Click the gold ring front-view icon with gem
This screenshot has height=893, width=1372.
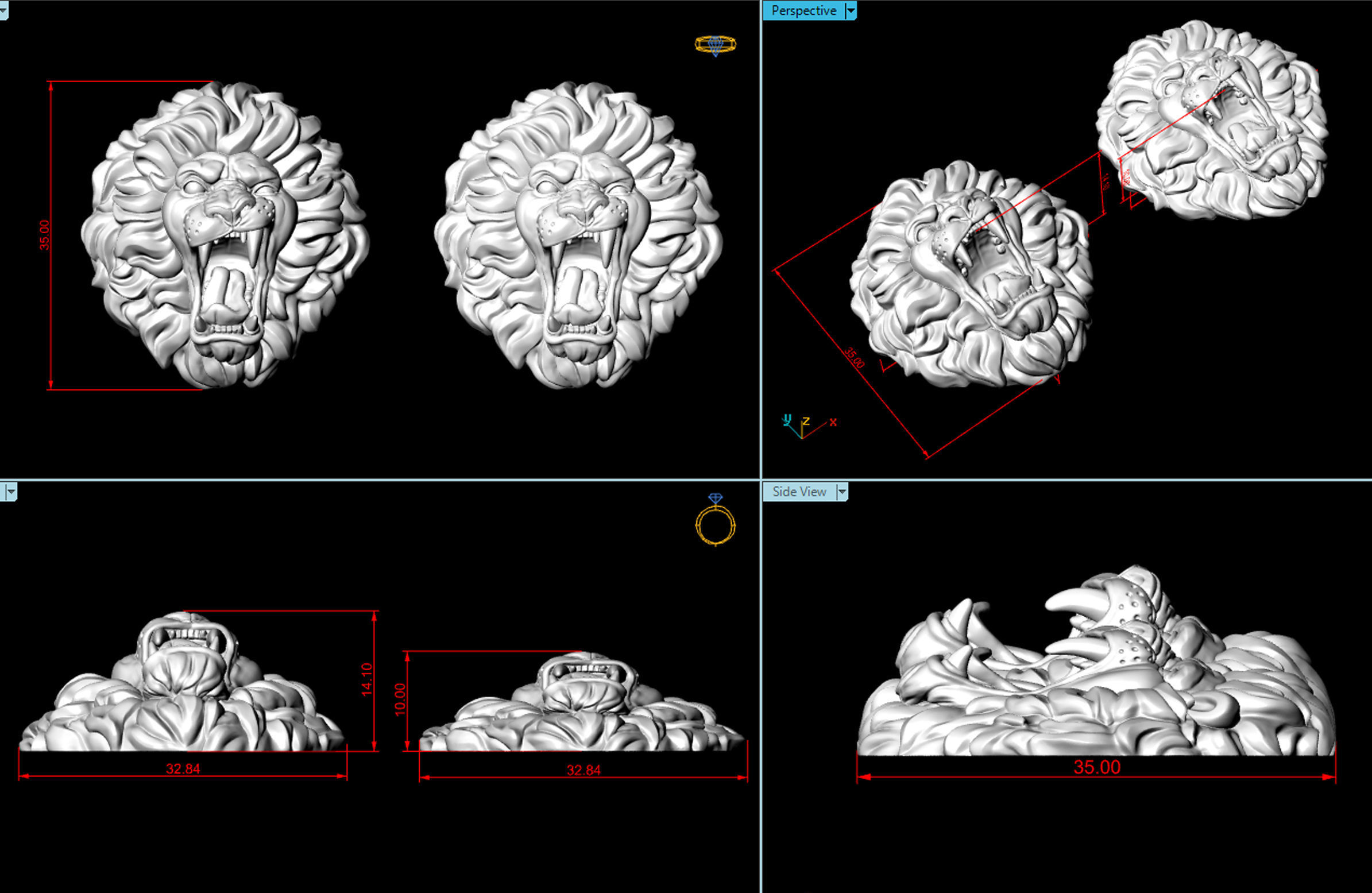pos(716,519)
